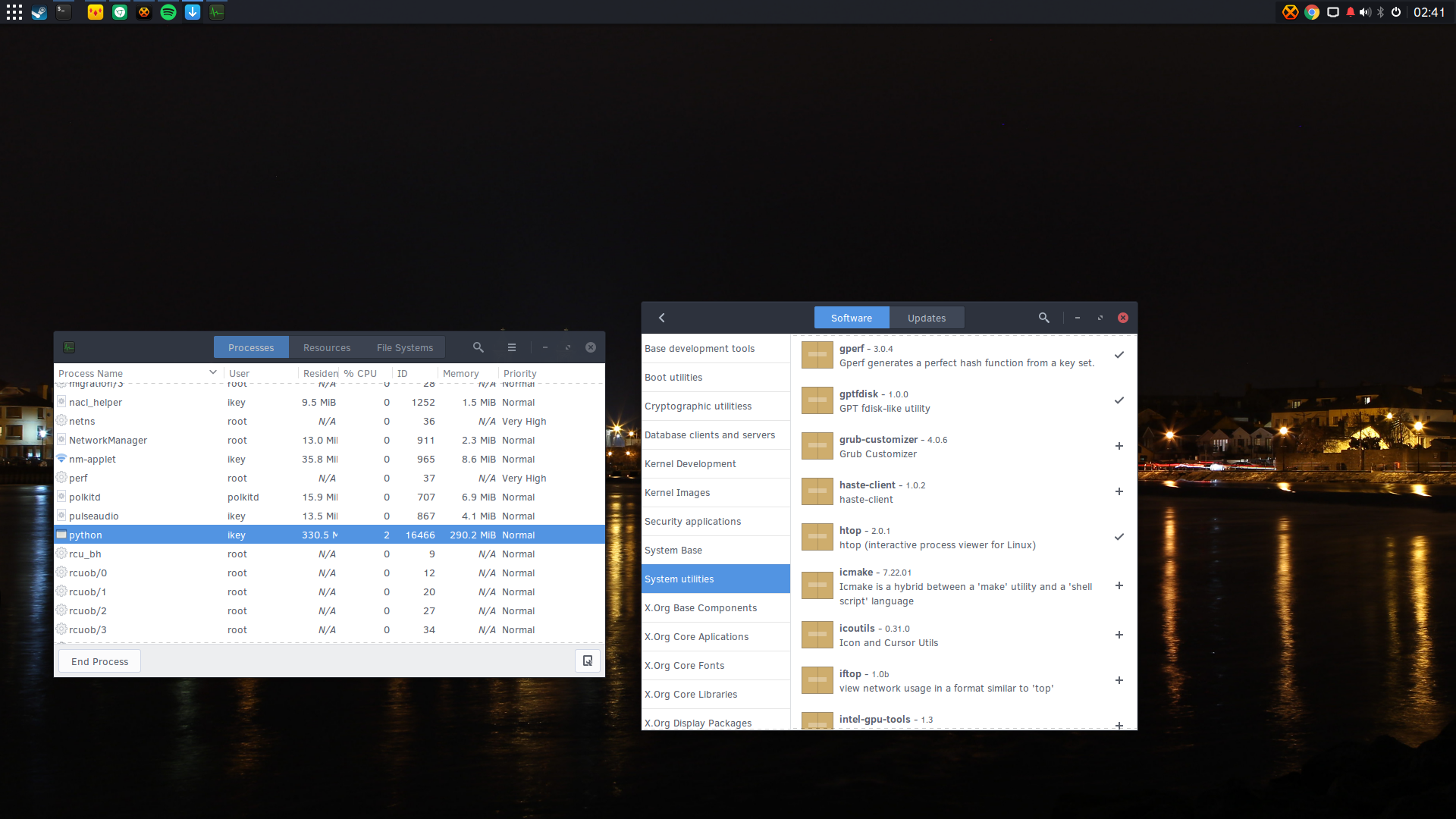Sort processes by User column
Image resolution: width=1456 pixels, height=819 pixels.
point(261,373)
